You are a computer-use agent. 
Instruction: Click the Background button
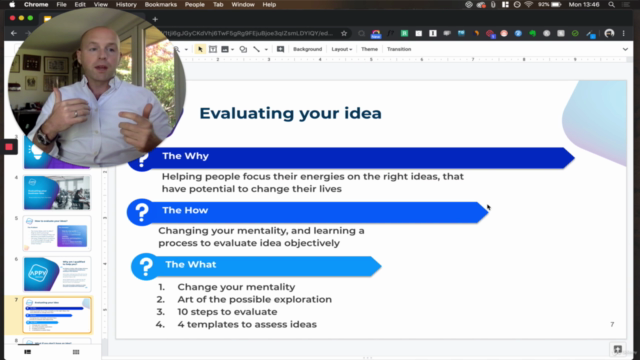307,49
